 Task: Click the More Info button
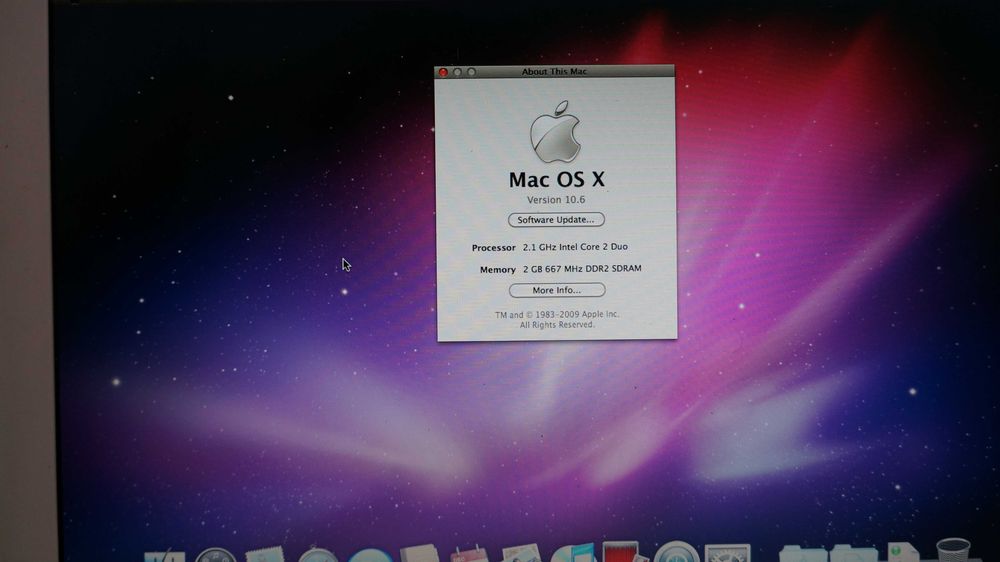coord(557,290)
